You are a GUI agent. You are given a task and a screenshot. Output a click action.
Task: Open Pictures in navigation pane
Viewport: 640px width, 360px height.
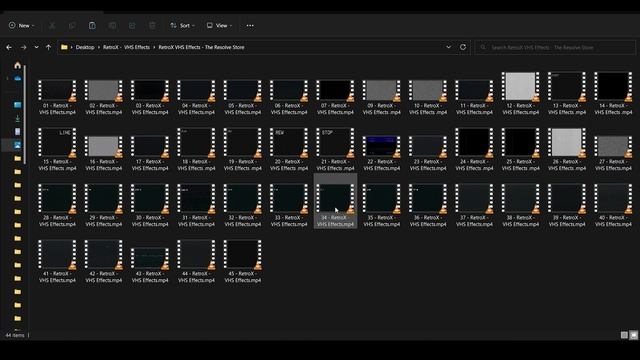(x=18, y=145)
